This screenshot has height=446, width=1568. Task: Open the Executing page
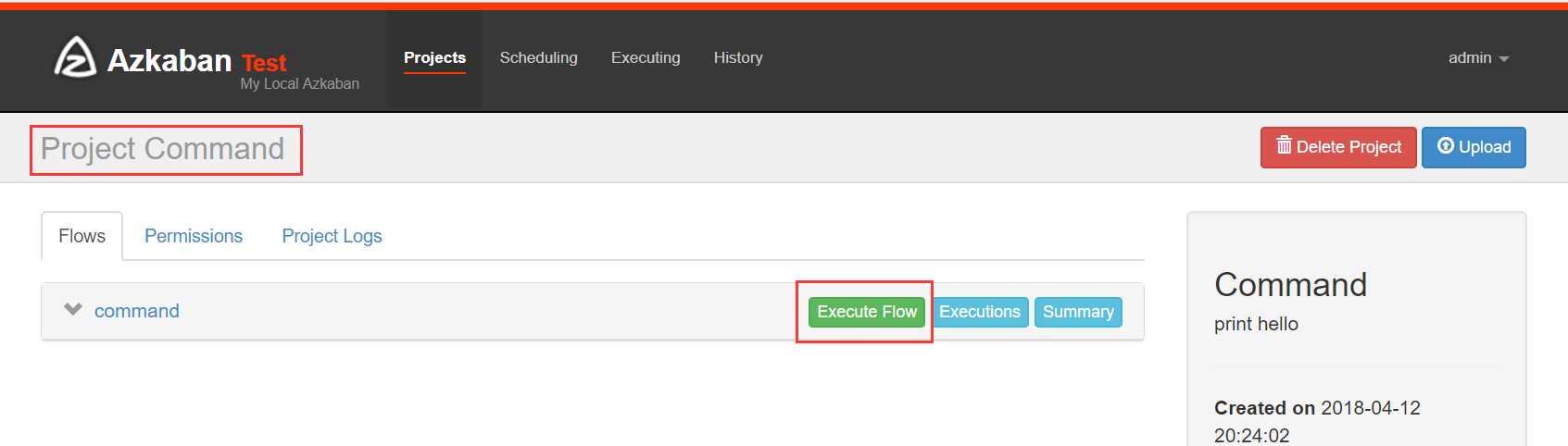click(646, 57)
